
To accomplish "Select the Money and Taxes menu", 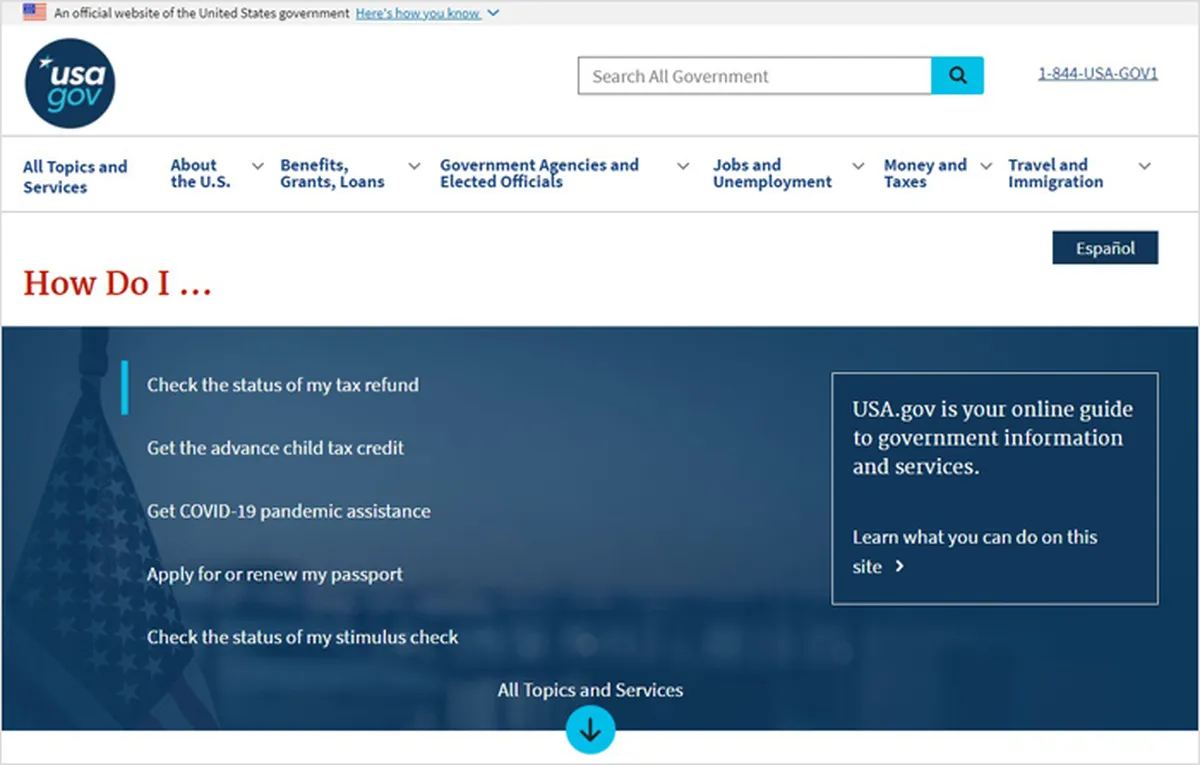I will coord(925,173).
